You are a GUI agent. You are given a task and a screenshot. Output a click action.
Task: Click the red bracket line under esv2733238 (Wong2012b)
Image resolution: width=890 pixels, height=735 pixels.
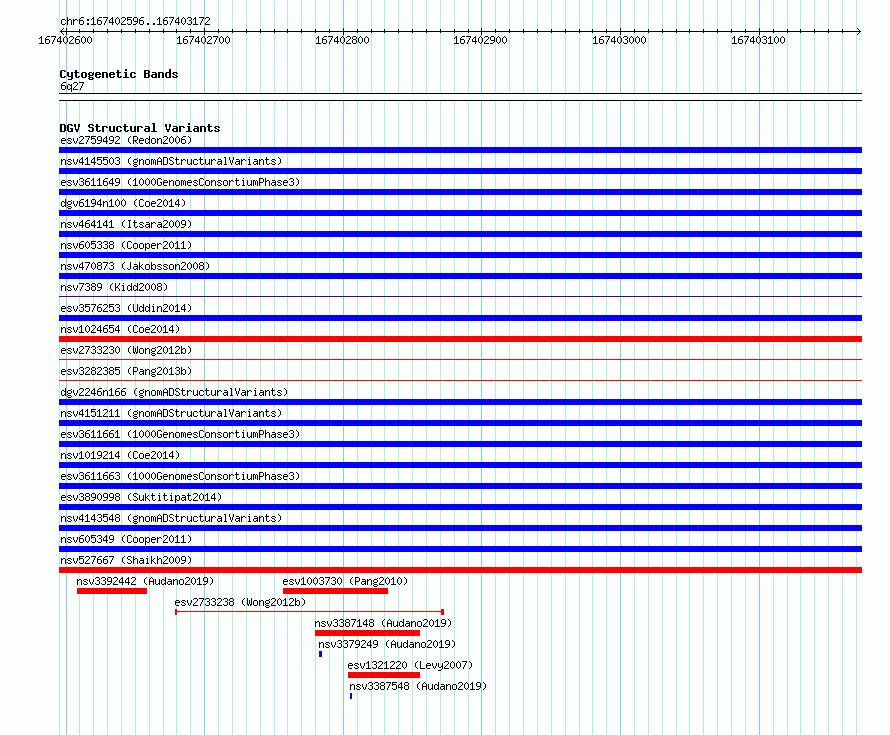pyautogui.click(x=309, y=612)
